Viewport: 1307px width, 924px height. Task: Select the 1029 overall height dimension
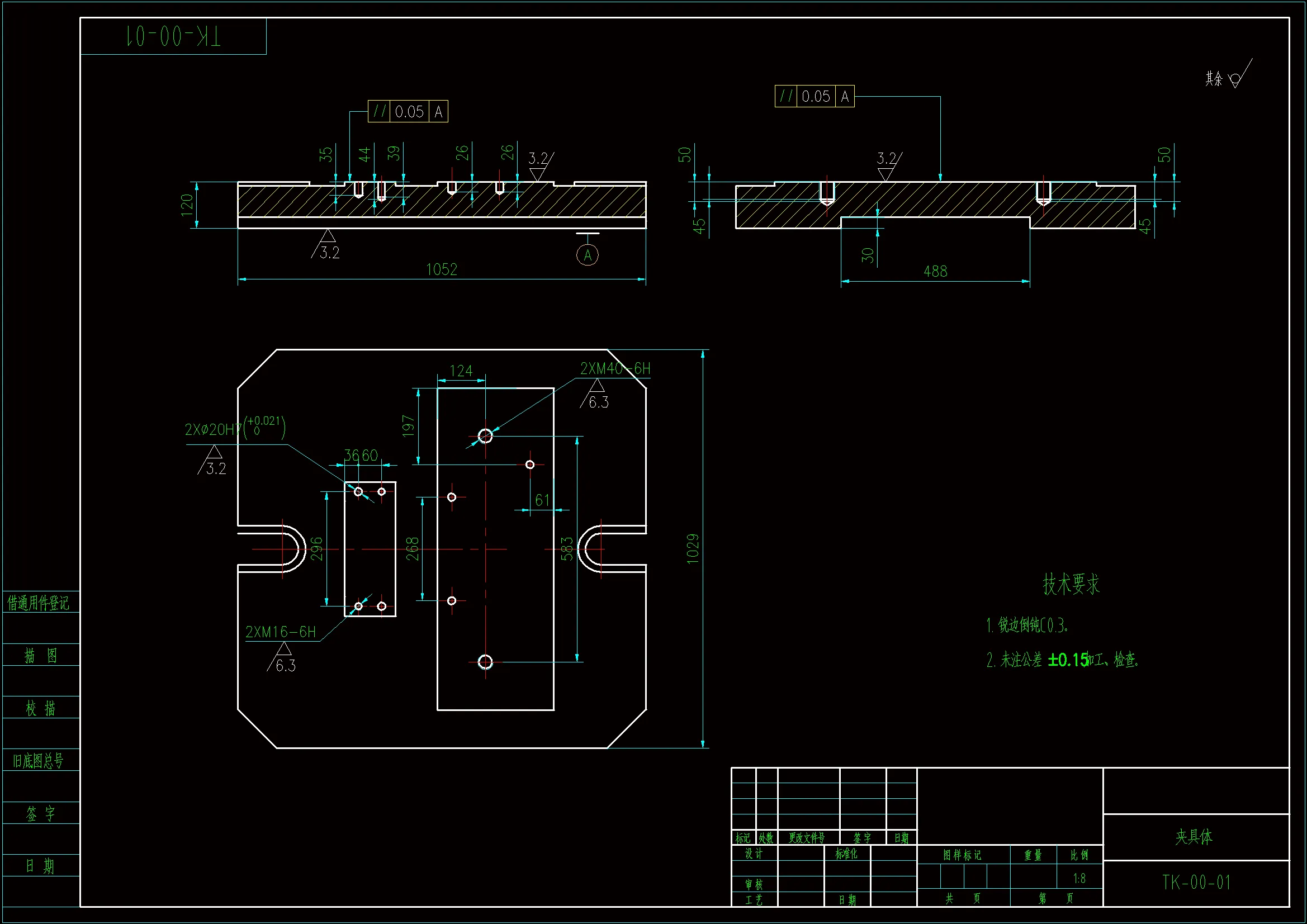pyautogui.click(x=693, y=549)
